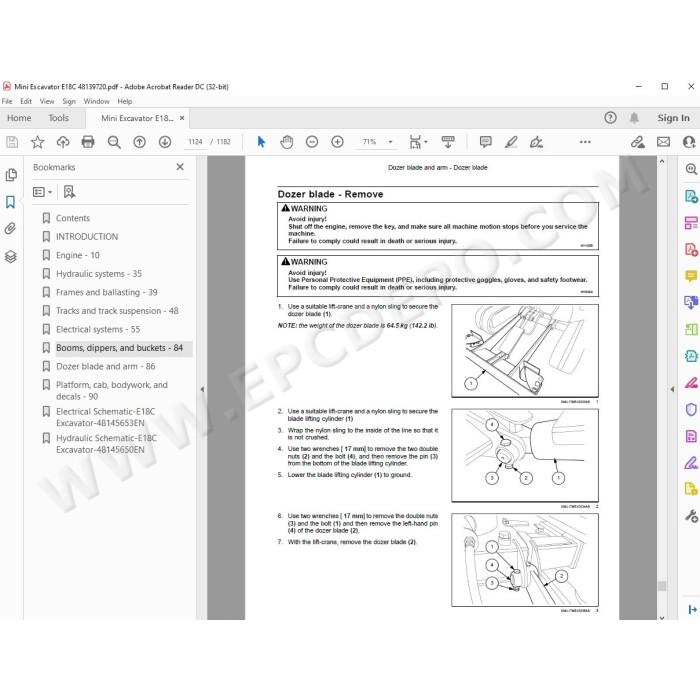Open the Sign menu

click(x=69, y=101)
